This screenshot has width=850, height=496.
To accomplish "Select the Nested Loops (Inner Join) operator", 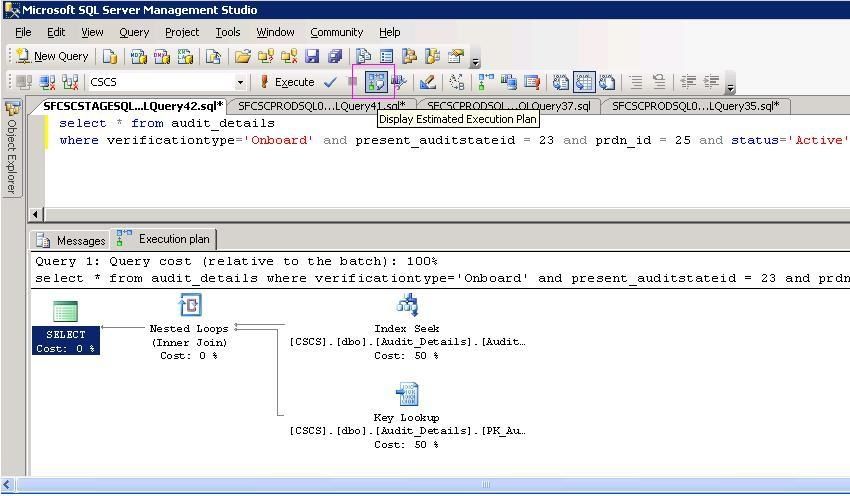I will [x=189, y=327].
